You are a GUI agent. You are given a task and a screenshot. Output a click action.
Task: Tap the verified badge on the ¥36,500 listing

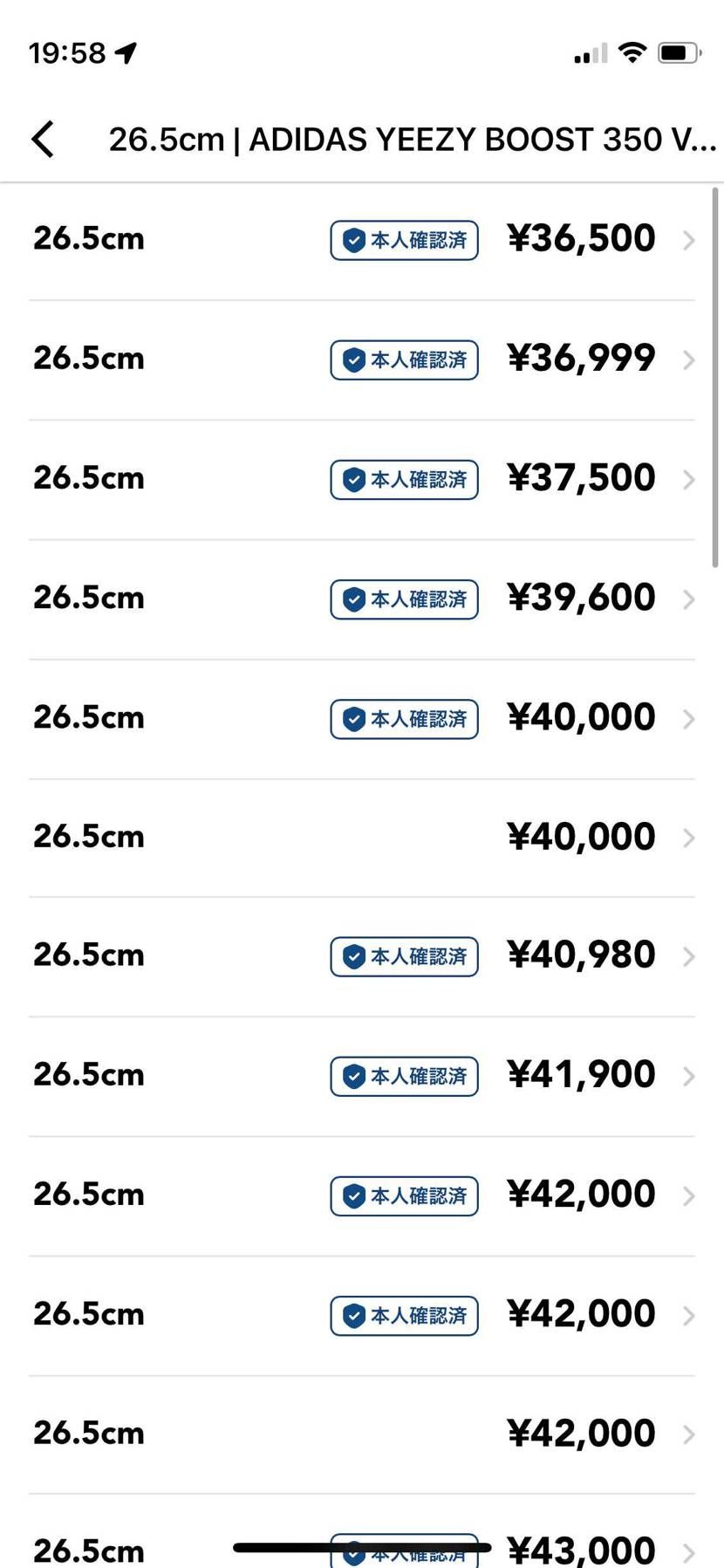(404, 240)
